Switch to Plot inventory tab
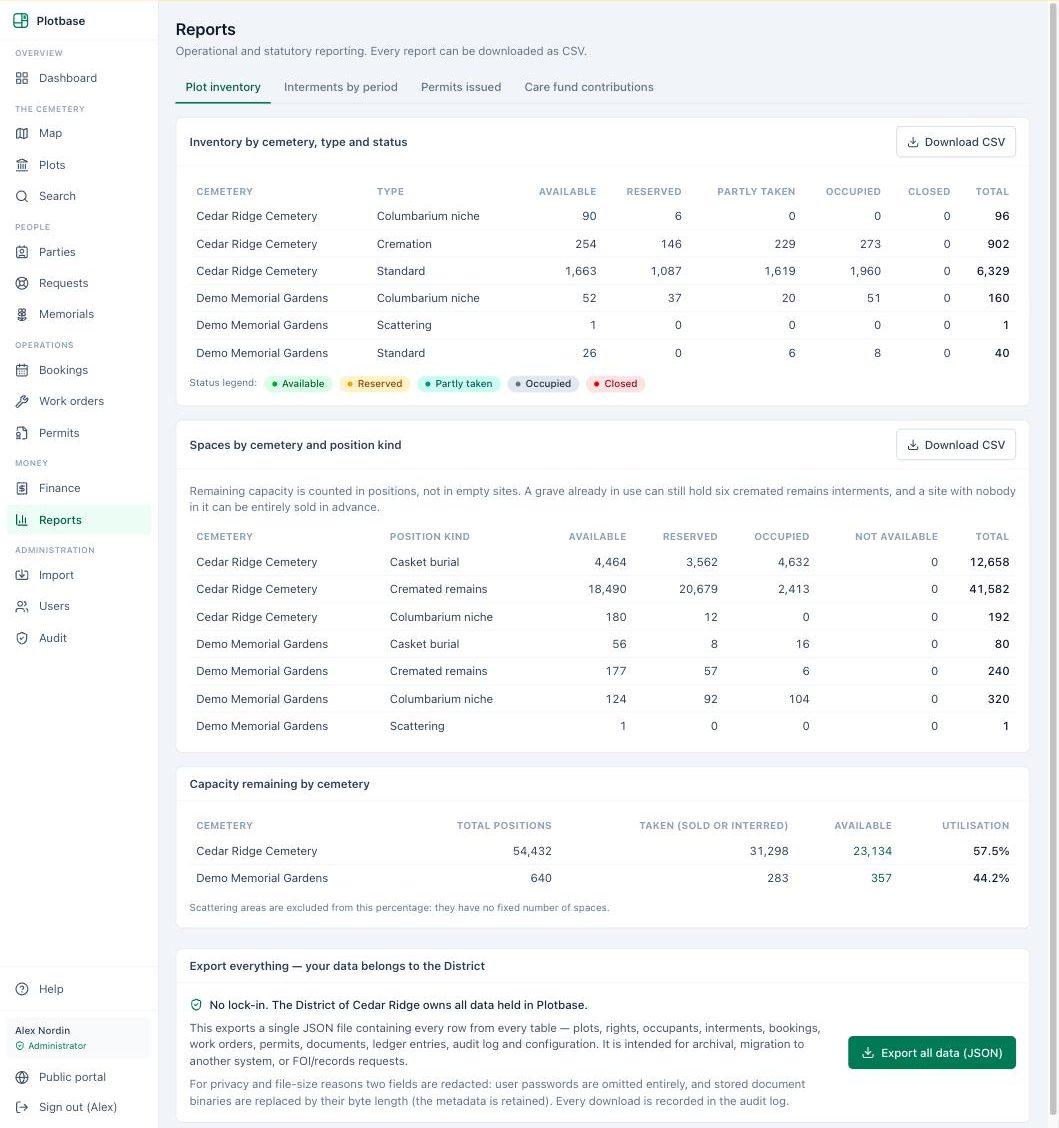The width and height of the screenshot is (1059, 1128). (x=223, y=87)
